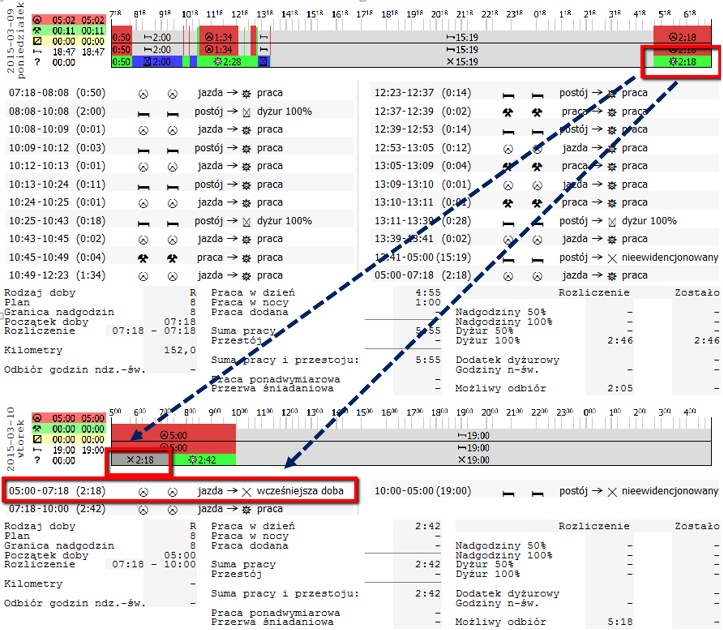The width and height of the screenshot is (723, 630).
Task: Select the 05:00-07:18 wcześniejsza doba row
Action: pos(180,491)
